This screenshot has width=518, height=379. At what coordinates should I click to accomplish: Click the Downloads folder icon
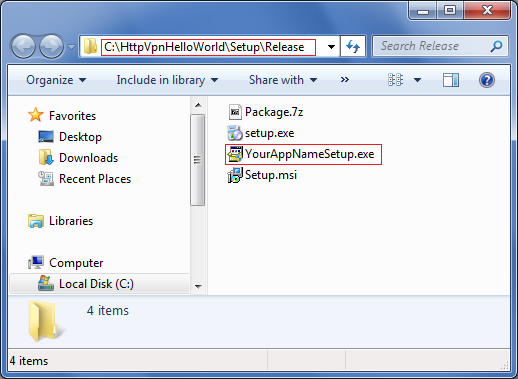click(x=46, y=157)
